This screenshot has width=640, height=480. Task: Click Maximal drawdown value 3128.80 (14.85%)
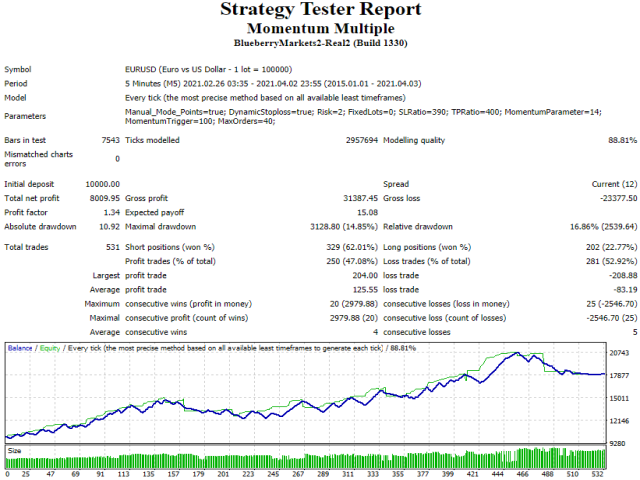tap(344, 227)
